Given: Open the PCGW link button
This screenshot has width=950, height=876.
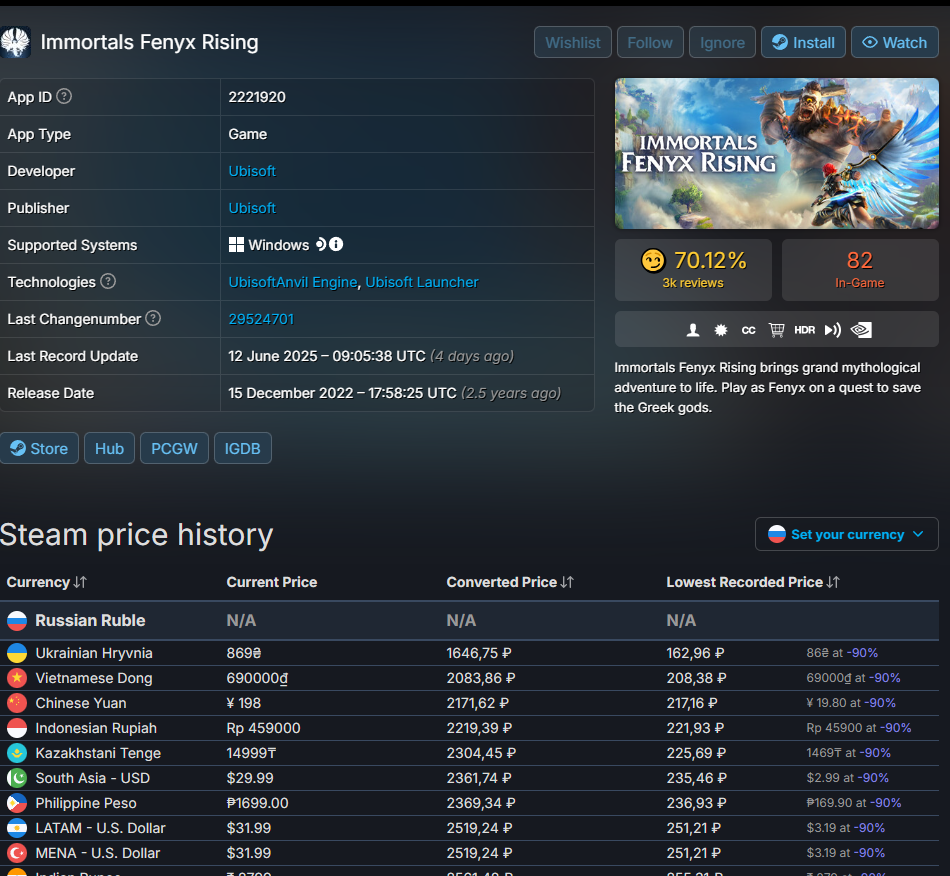Looking at the screenshot, I should coord(174,448).
